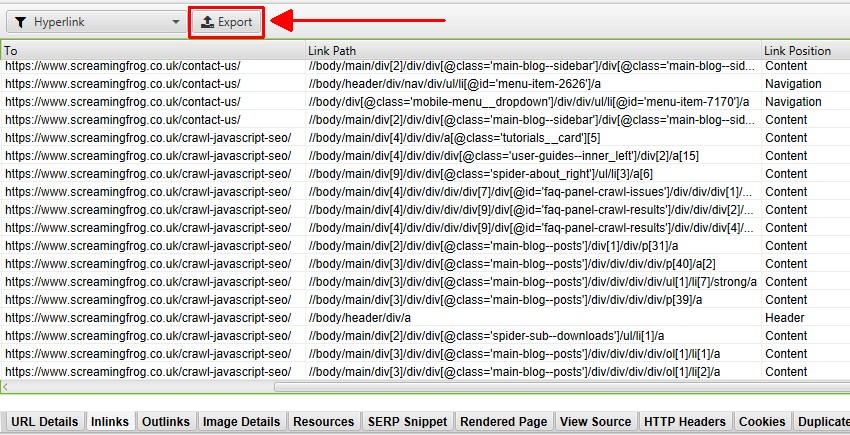Click crawl-javascript-seo URL in the Header row

148,317
